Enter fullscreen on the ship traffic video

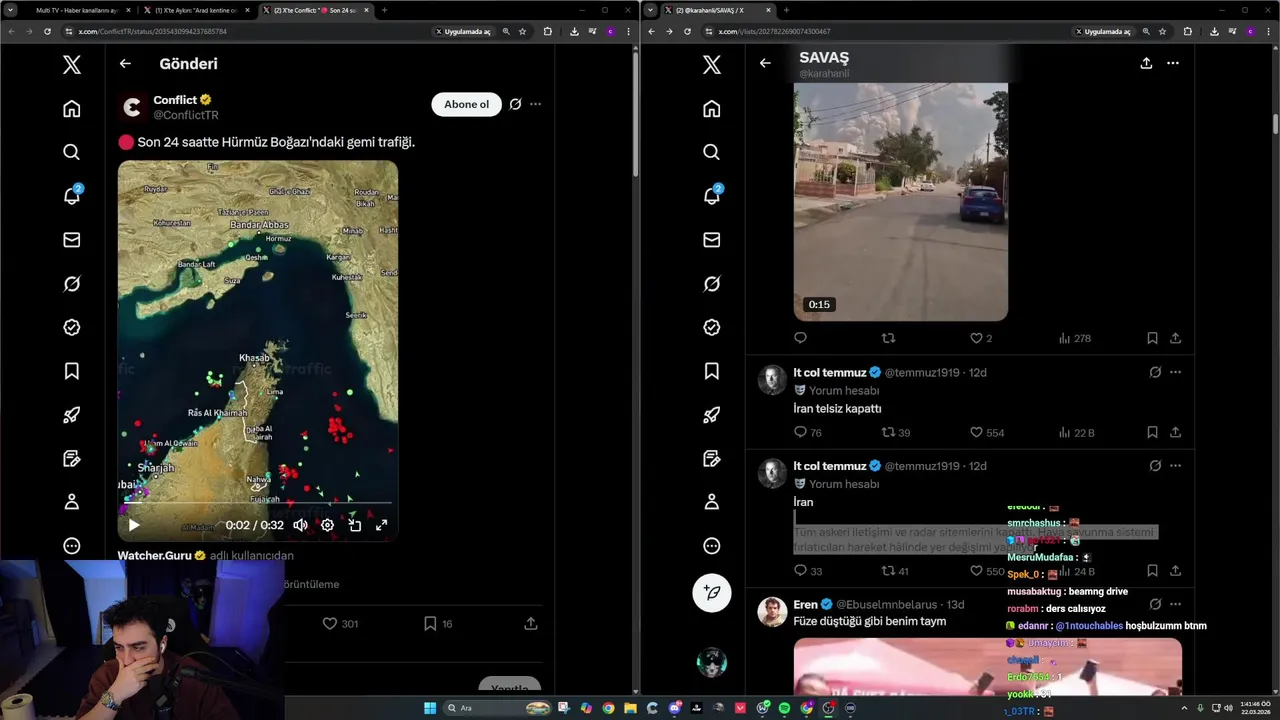coord(381,525)
